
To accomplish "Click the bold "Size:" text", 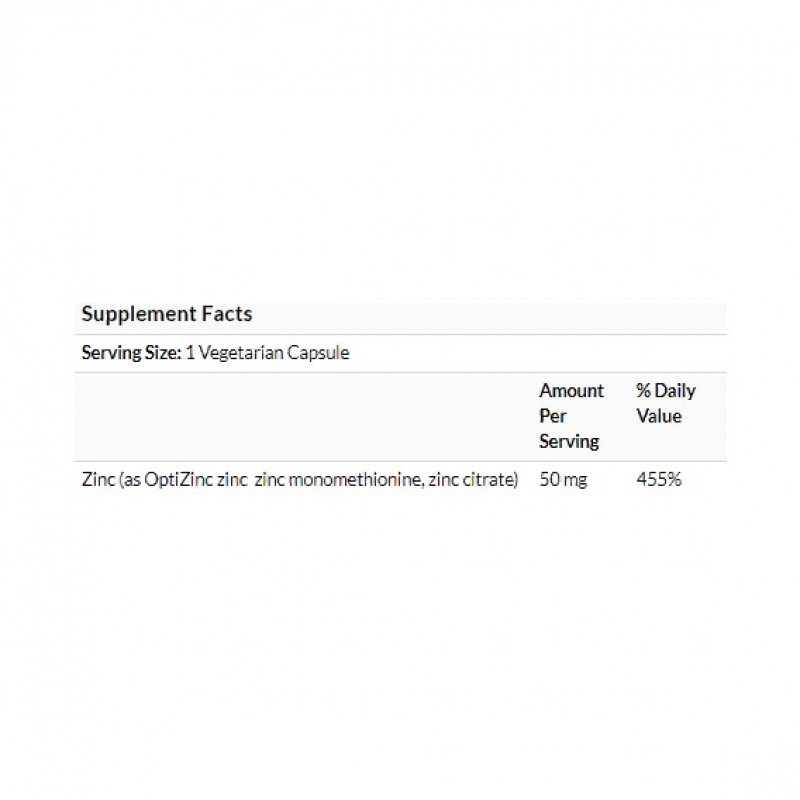I will pyautogui.click(x=162, y=354).
